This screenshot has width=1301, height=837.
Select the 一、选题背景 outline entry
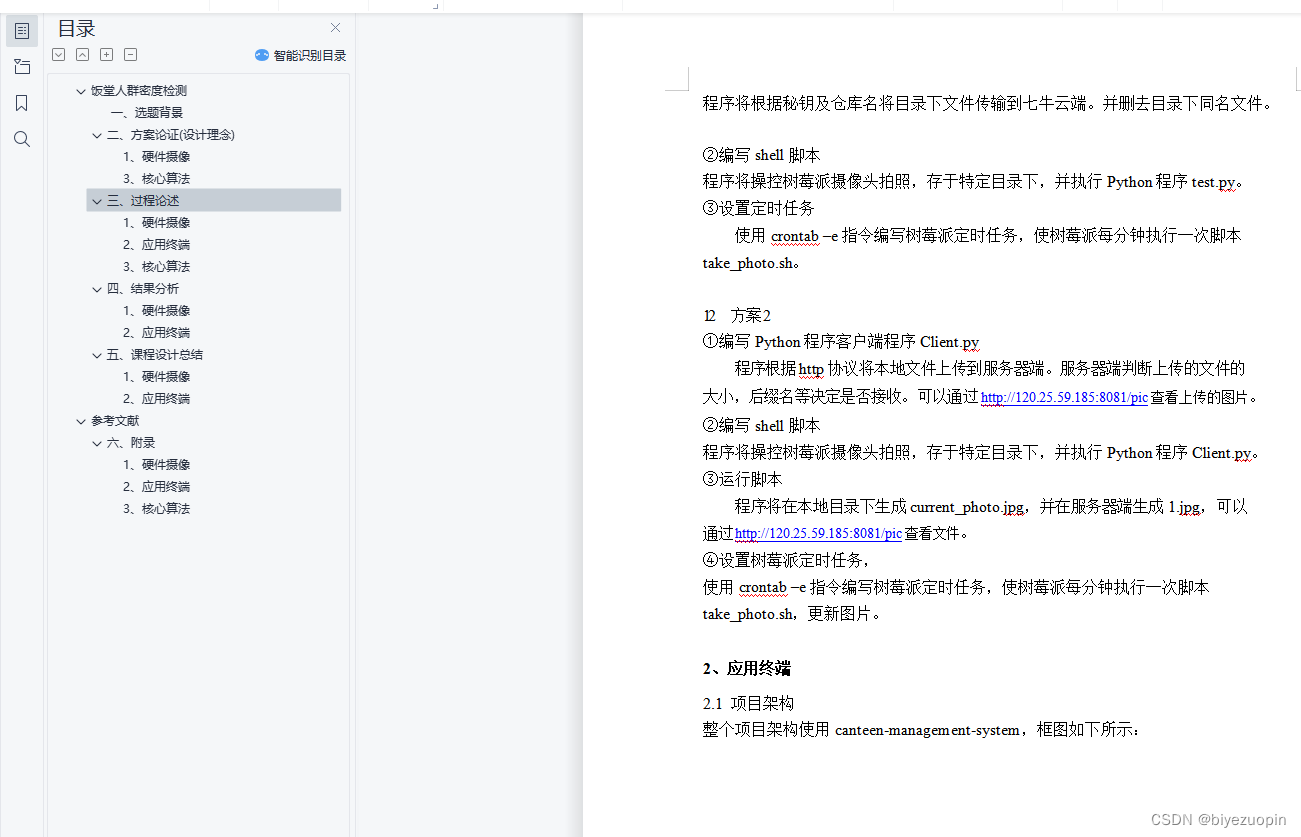click(148, 112)
